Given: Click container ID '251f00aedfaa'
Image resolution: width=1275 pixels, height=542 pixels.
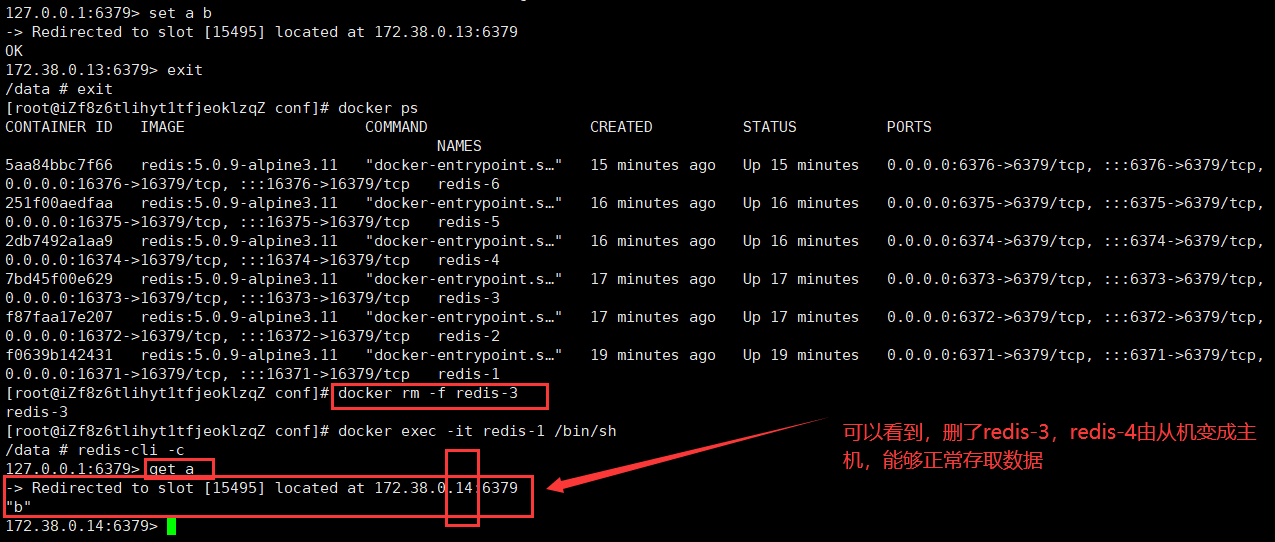Looking at the screenshot, I should (x=59, y=203).
